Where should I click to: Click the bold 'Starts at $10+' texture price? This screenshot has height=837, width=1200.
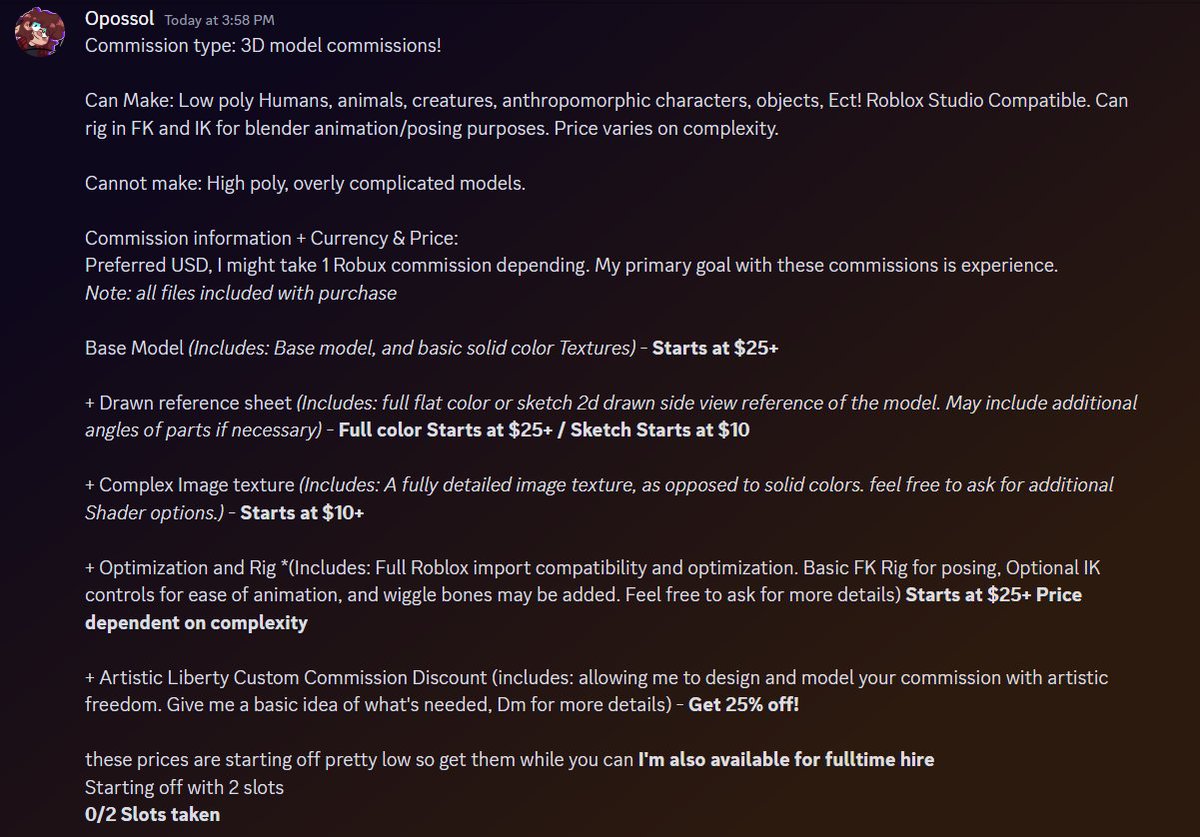[x=302, y=513]
